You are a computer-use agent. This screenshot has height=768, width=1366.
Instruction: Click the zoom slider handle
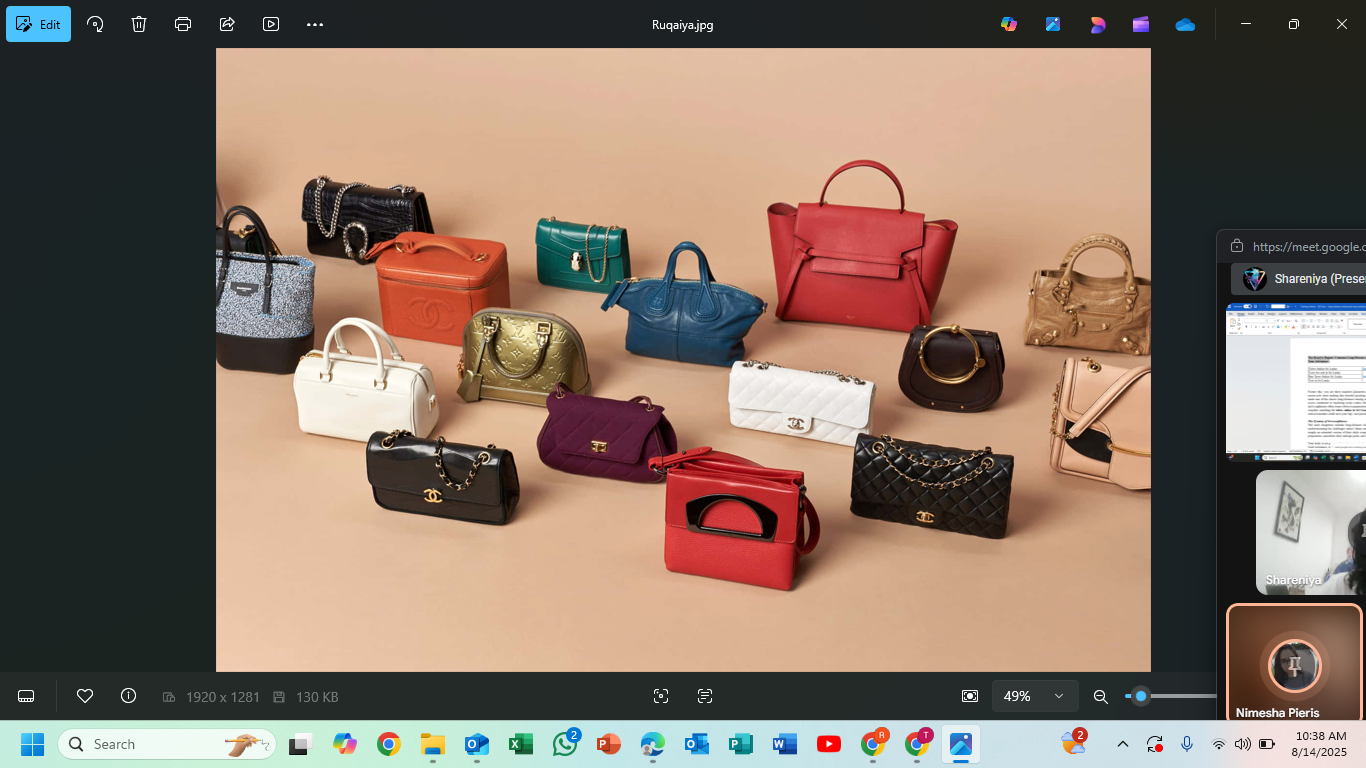click(x=1140, y=696)
